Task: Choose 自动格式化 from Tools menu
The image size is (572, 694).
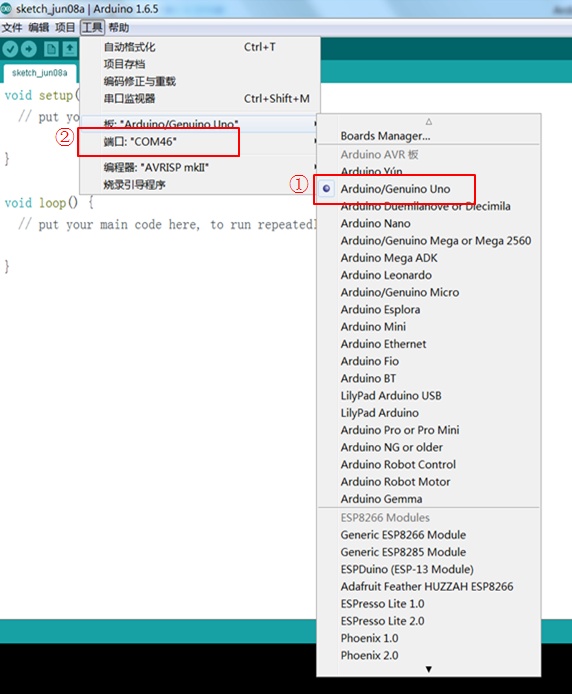Action: click(x=200, y=47)
